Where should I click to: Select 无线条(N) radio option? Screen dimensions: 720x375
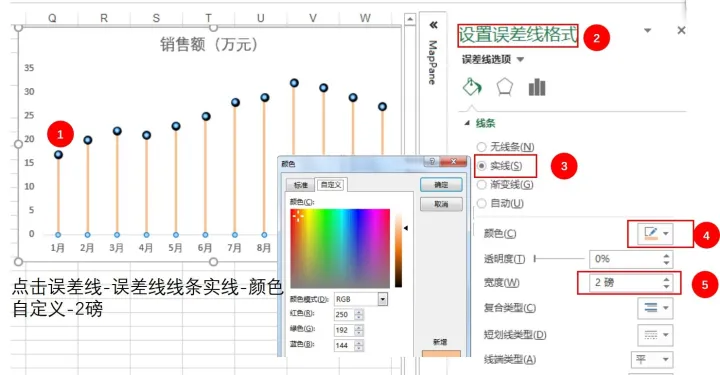click(x=481, y=147)
